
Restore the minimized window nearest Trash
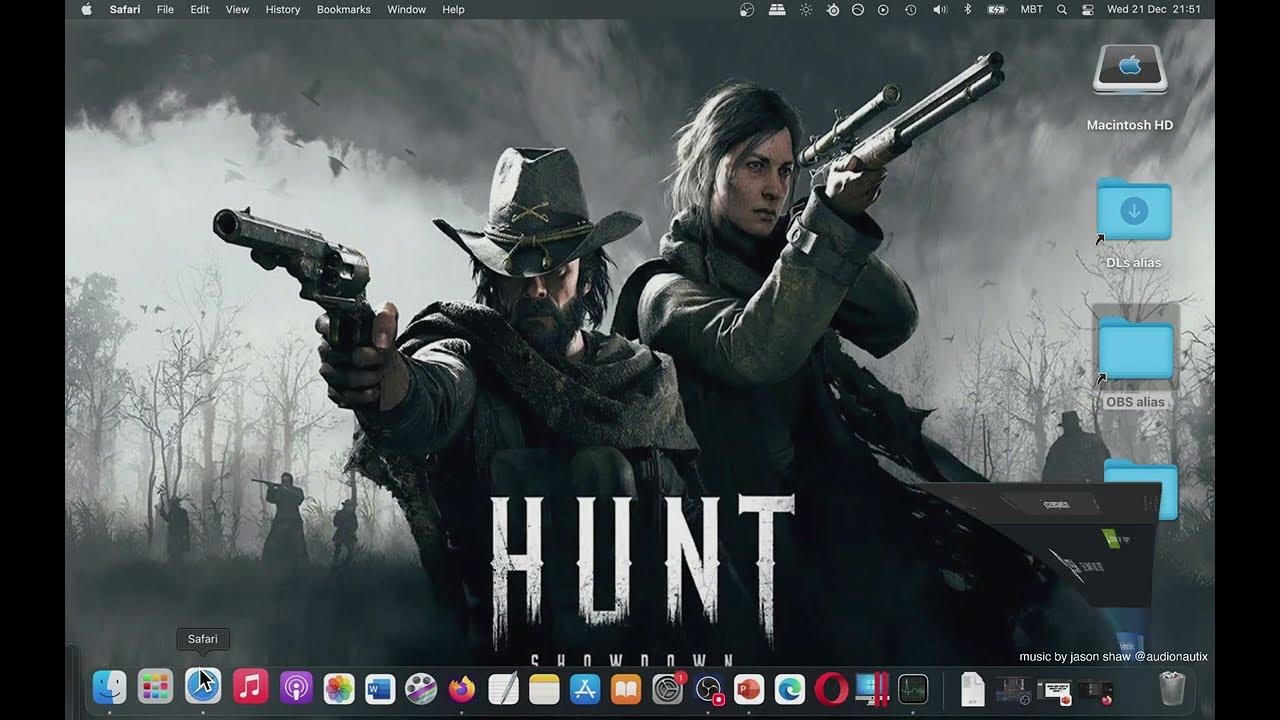[x=1095, y=690]
